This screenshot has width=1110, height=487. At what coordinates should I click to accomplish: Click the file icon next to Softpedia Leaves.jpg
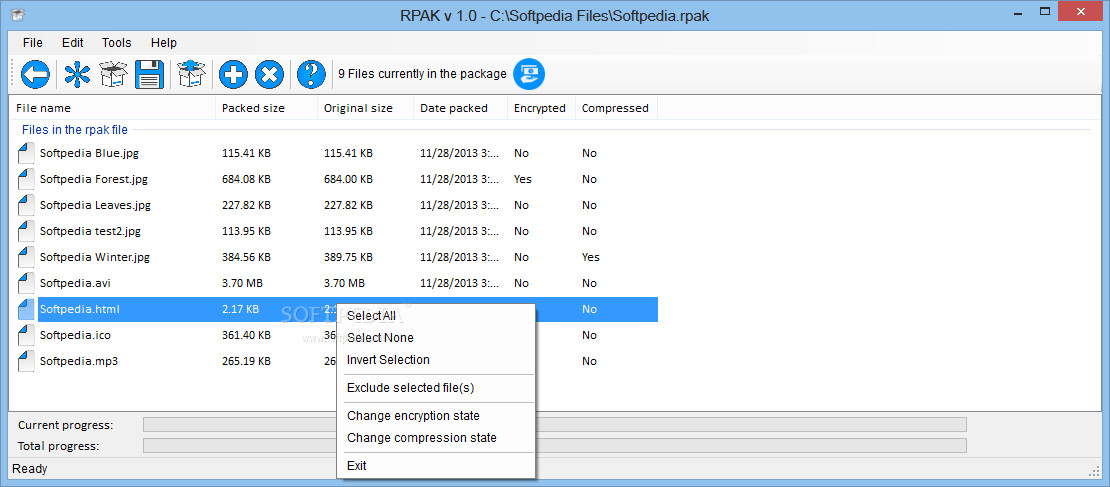point(26,205)
